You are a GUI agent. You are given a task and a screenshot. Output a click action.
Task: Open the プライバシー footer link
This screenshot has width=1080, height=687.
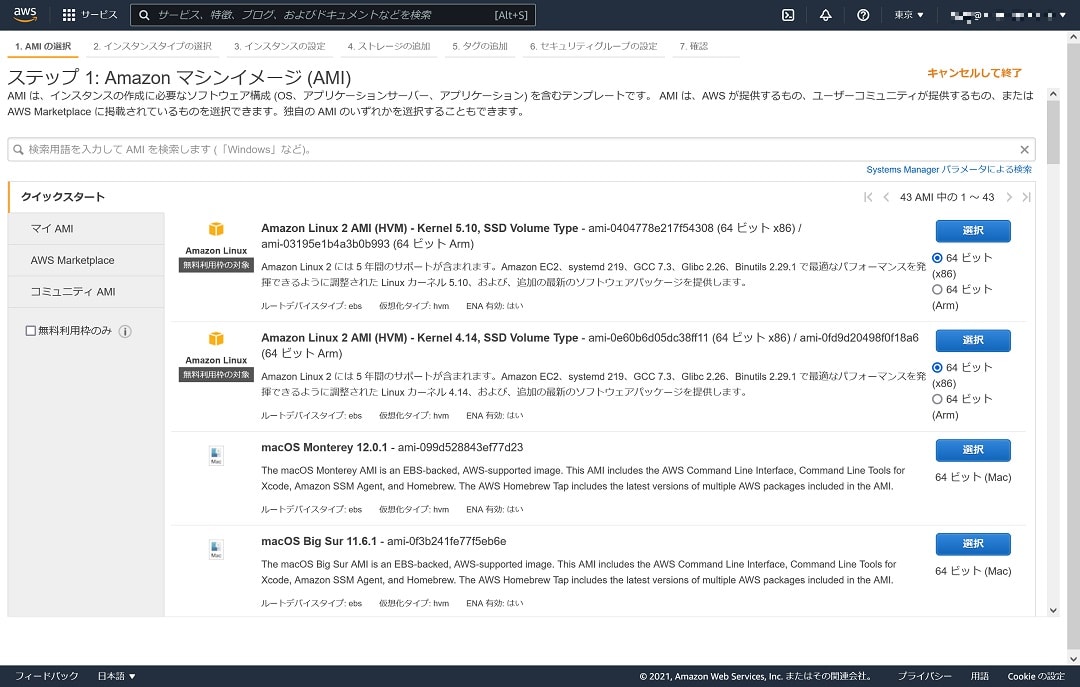[924, 676]
